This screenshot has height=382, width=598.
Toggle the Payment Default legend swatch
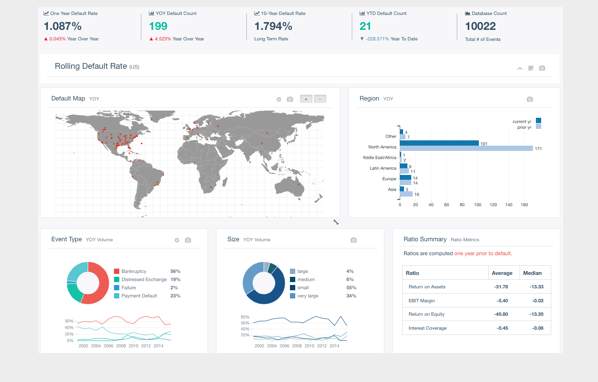coord(117,296)
